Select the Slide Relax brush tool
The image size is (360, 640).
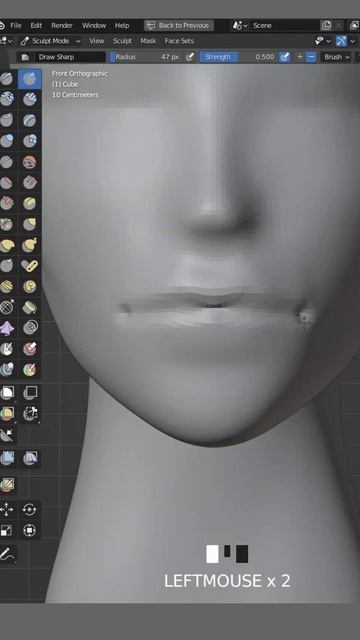click(6, 307)
